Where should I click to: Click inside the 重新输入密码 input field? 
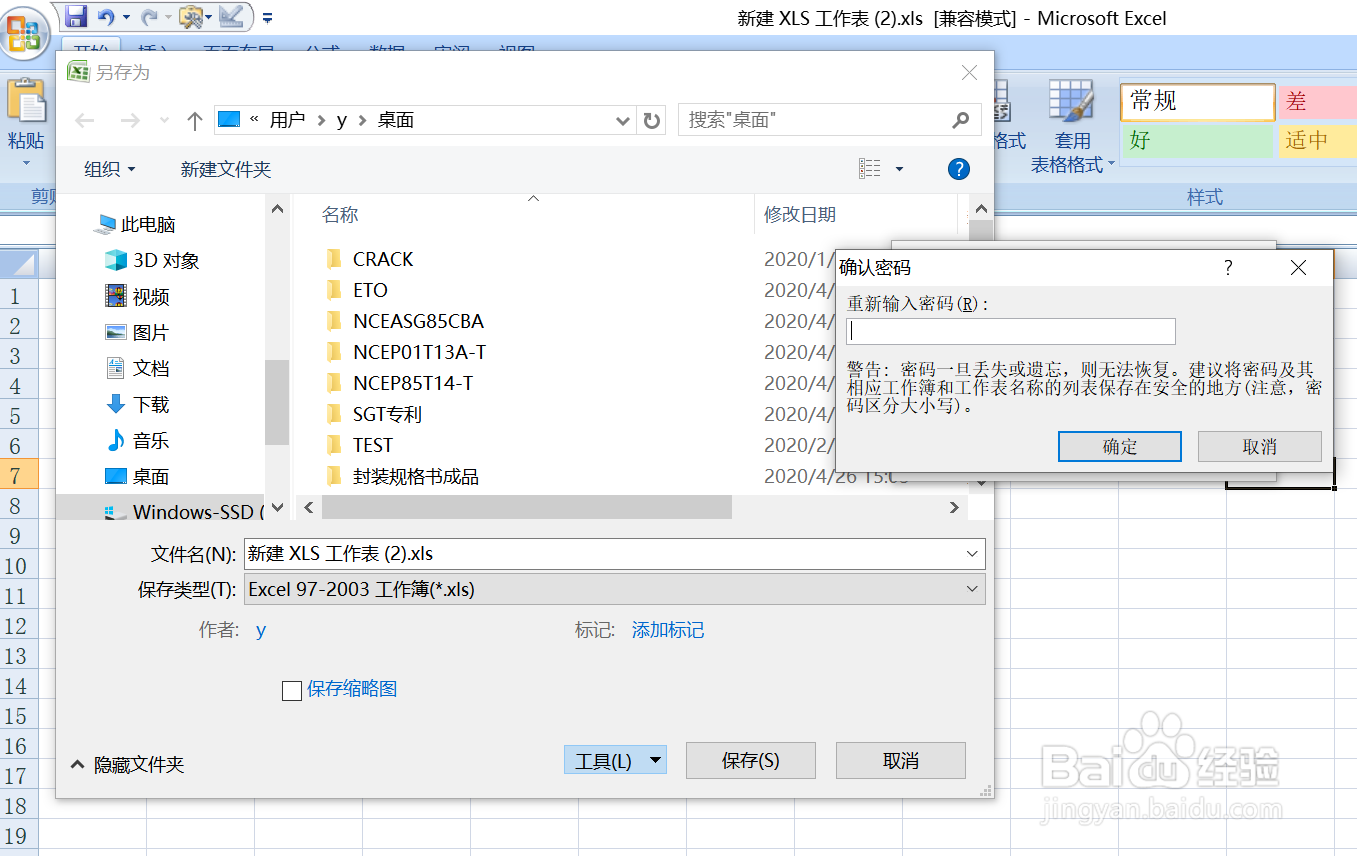[x=1010, y=331]
